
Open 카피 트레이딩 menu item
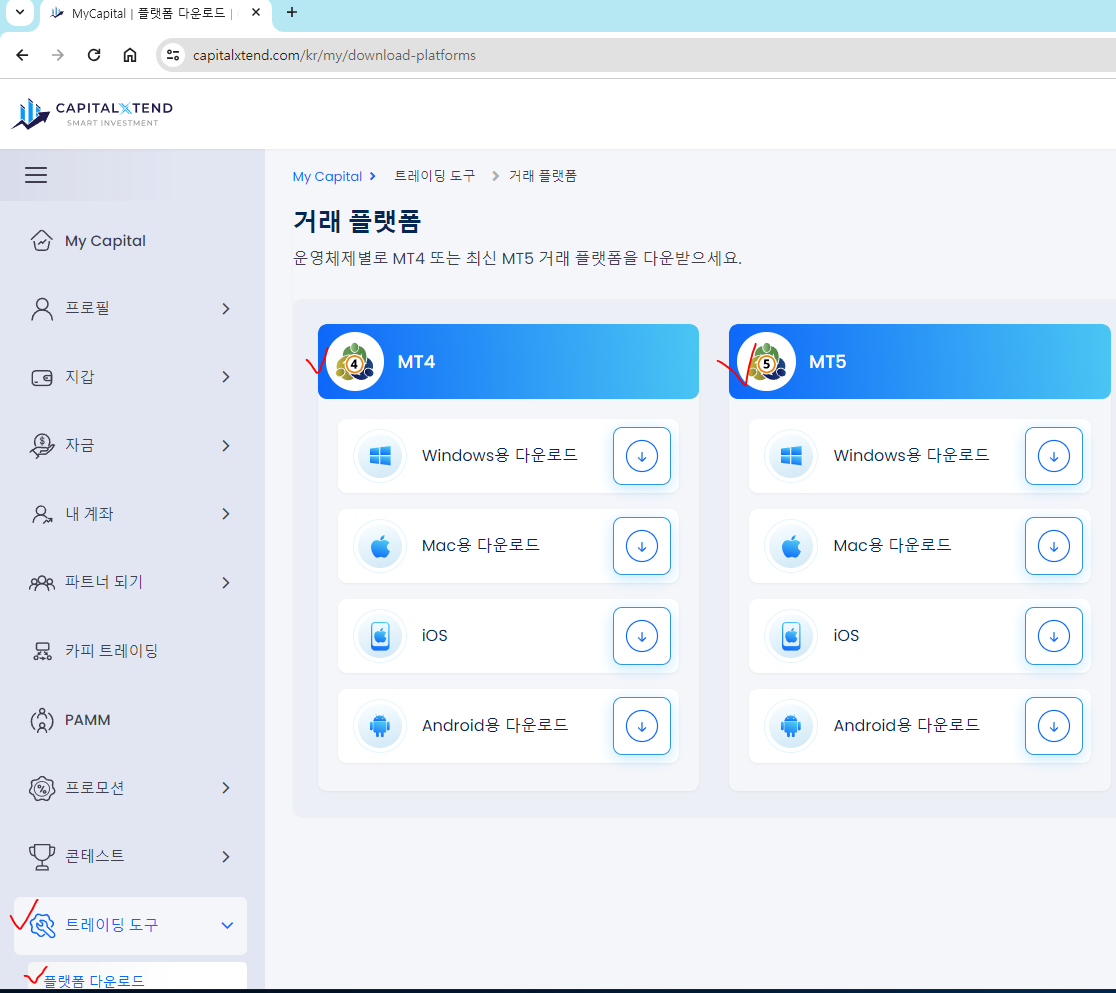(x=131, y=651)
